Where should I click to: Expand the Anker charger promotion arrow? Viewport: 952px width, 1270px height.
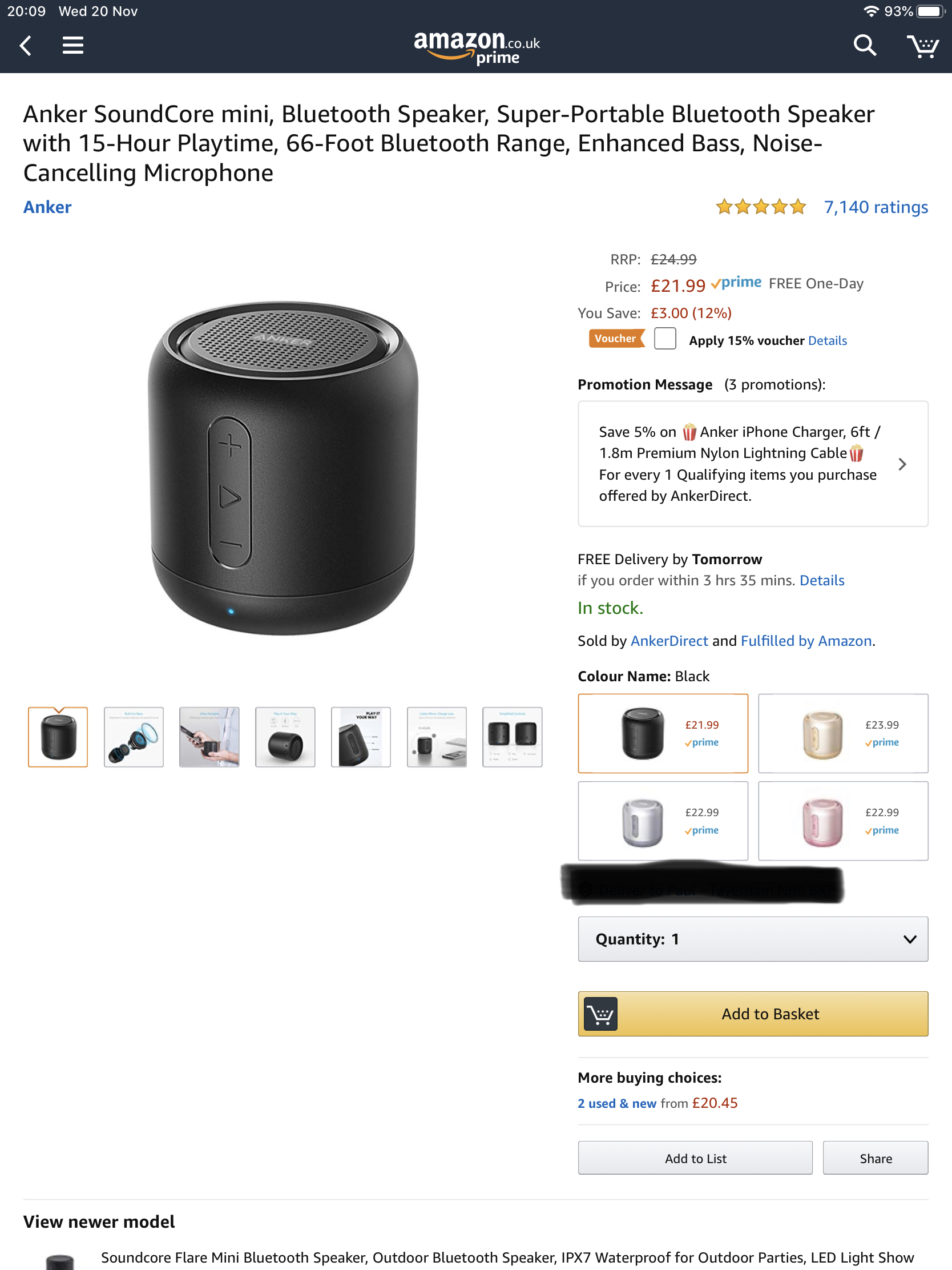point(902,464)
